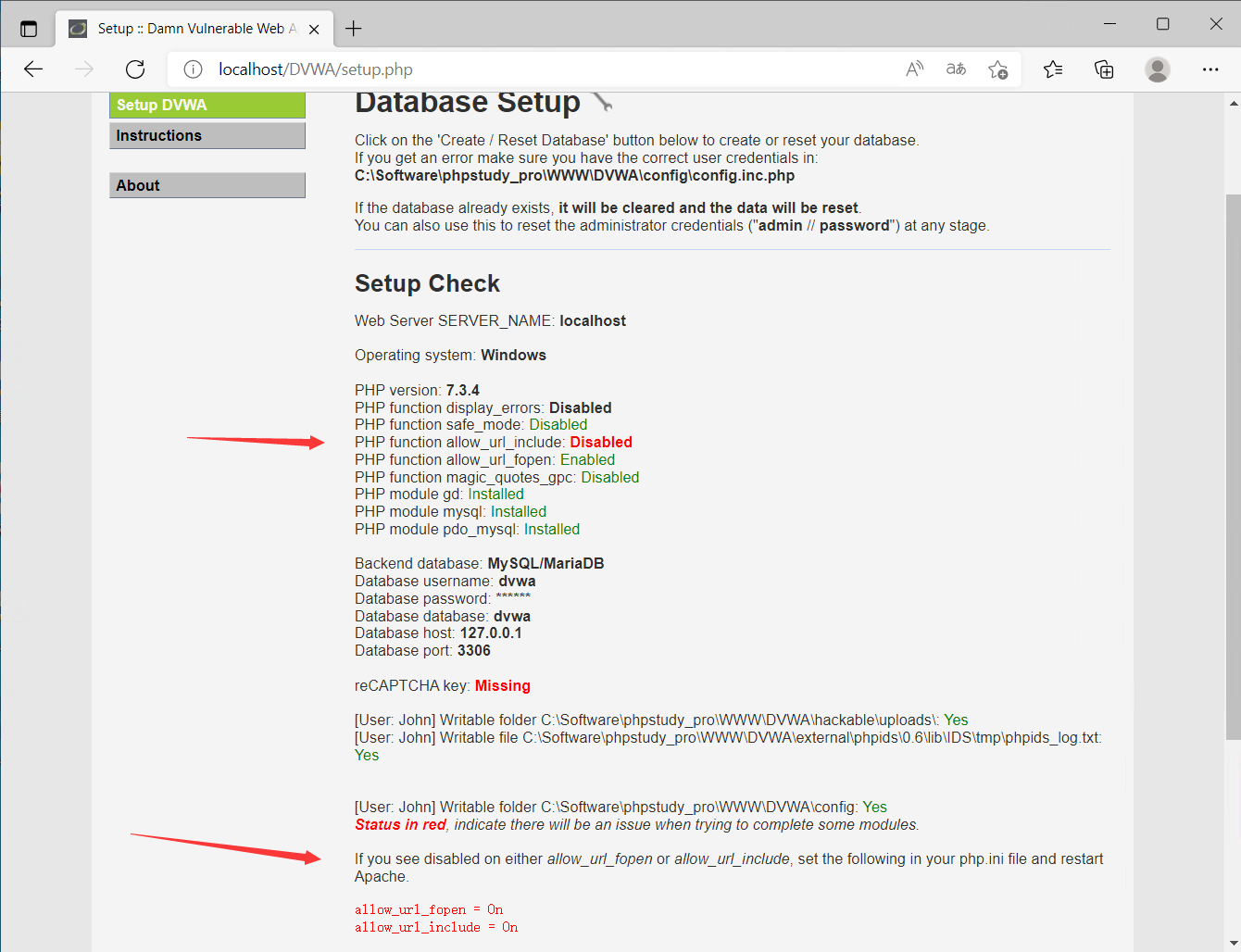
Task: Add this page to favorites
Action: click(x=997, y=69)
